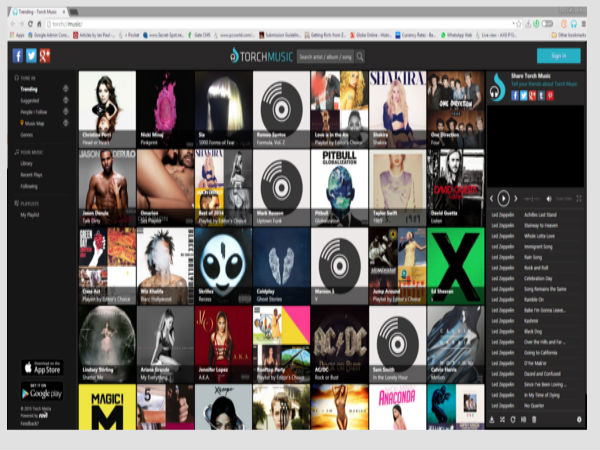Click the radio icon beside Suggested

click(x=66, y=100)
